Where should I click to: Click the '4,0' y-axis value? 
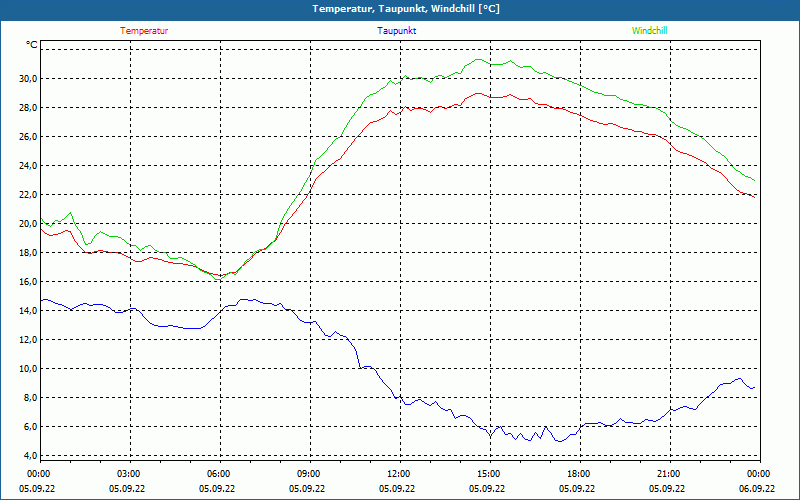[30, 456]
